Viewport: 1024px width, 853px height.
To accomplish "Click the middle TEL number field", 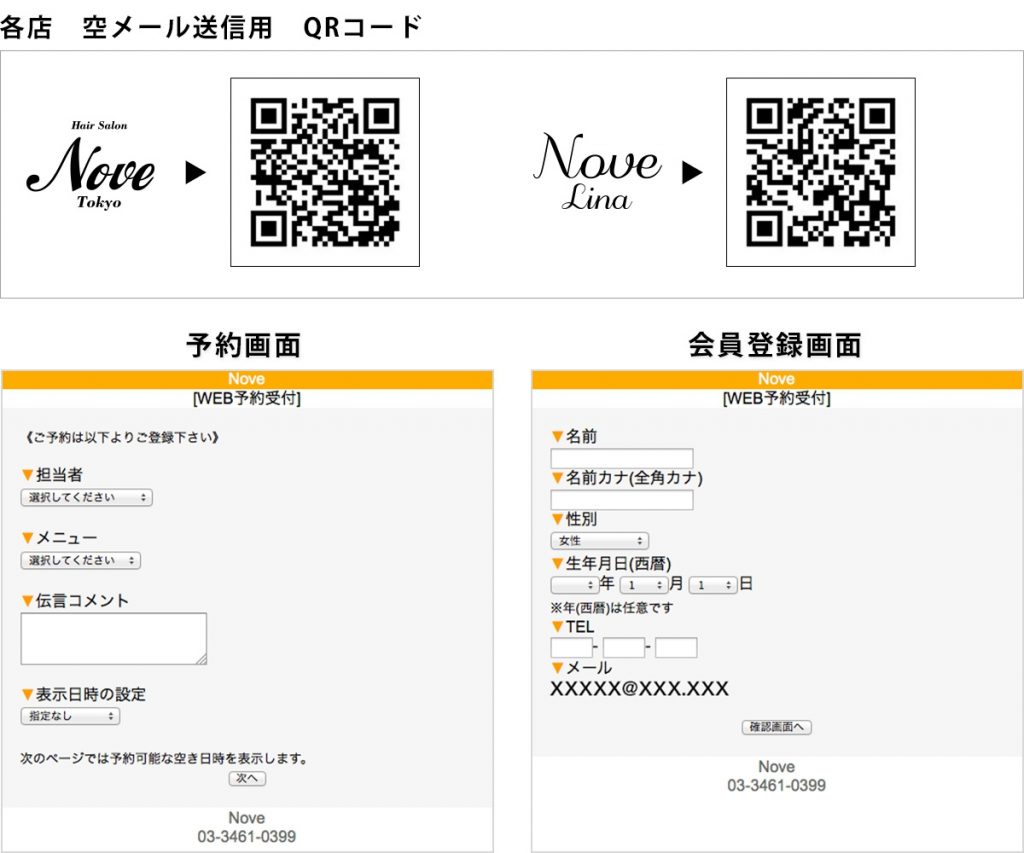I will click(x=624, y=647).
